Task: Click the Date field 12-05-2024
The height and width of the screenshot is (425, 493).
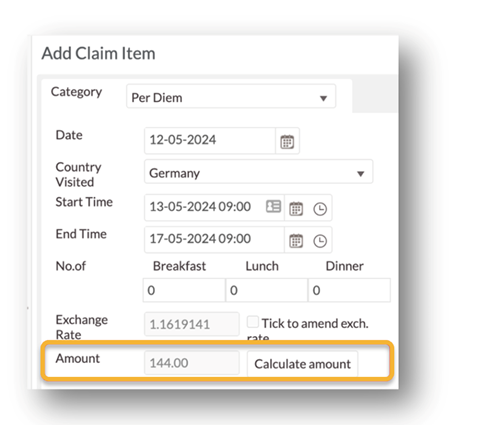Action: click(x=210, y=140)
